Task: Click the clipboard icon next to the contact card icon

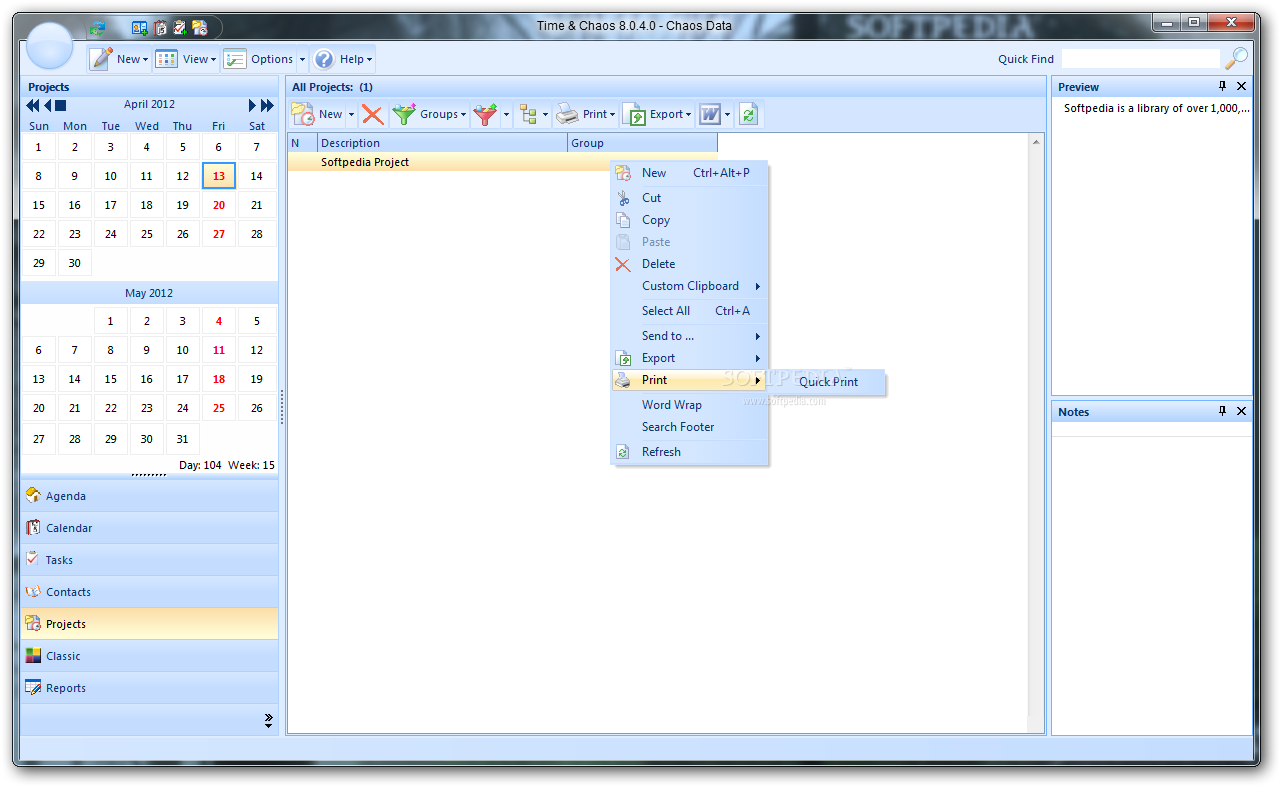Action: tap(160, 28)
